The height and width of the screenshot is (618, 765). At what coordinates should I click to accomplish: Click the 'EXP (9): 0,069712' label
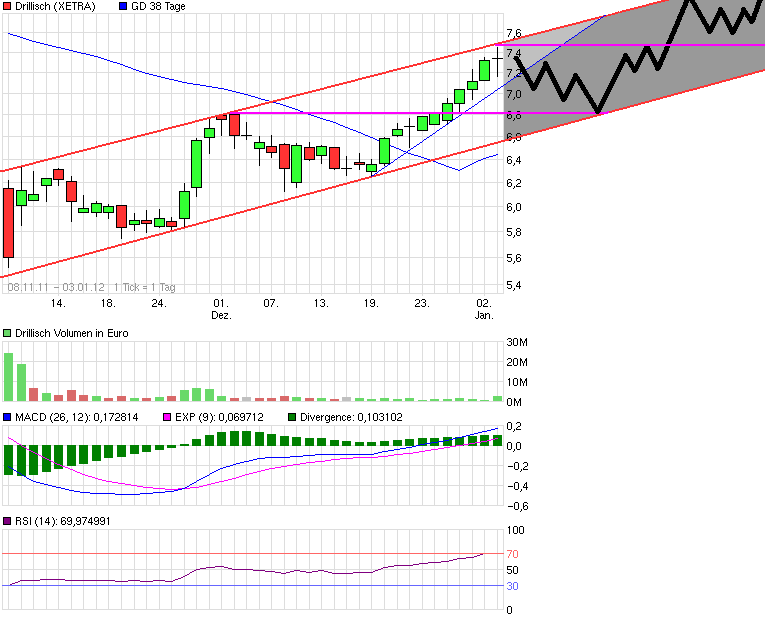[219, 417]
